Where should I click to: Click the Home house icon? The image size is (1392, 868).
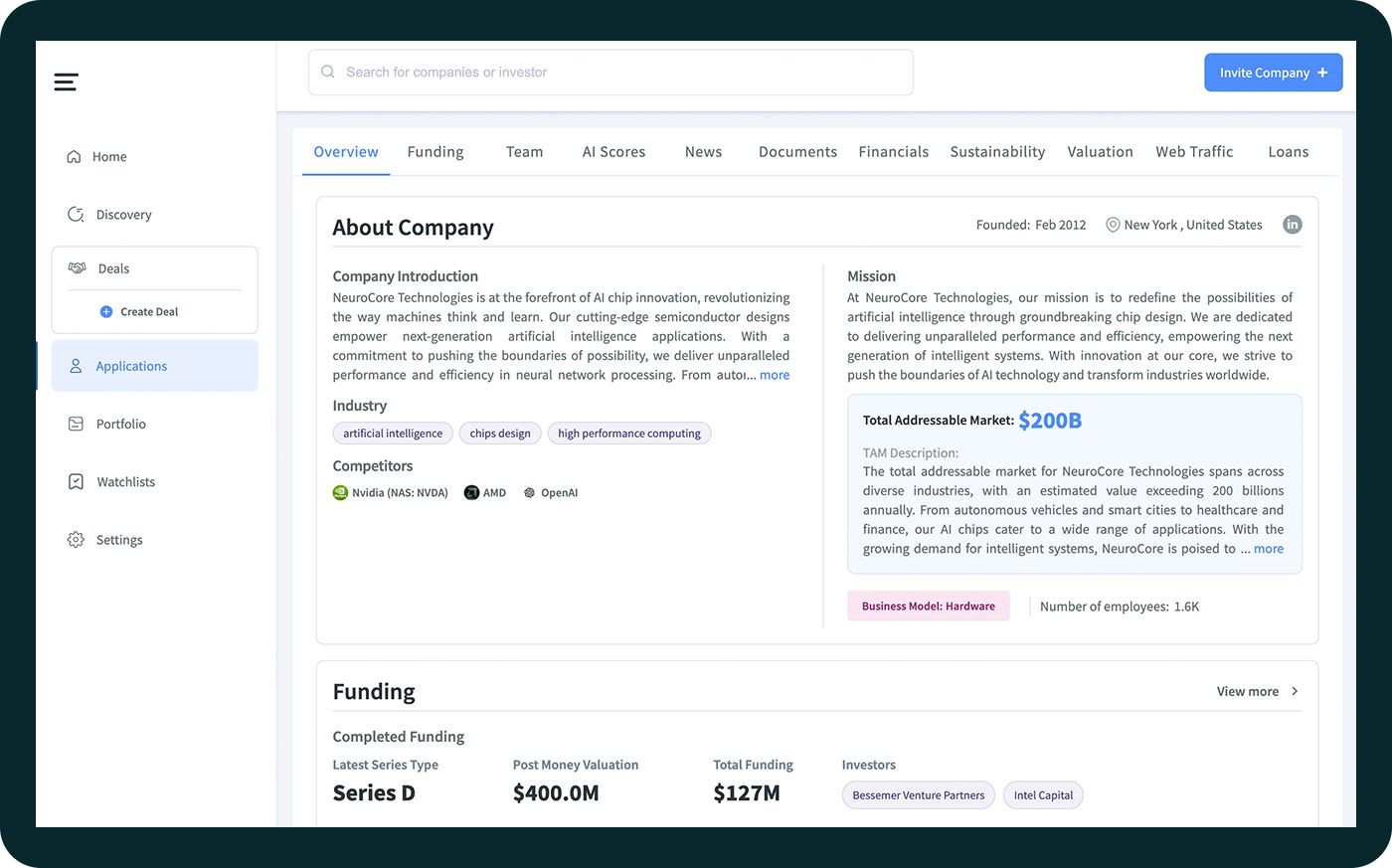point(74,156)
